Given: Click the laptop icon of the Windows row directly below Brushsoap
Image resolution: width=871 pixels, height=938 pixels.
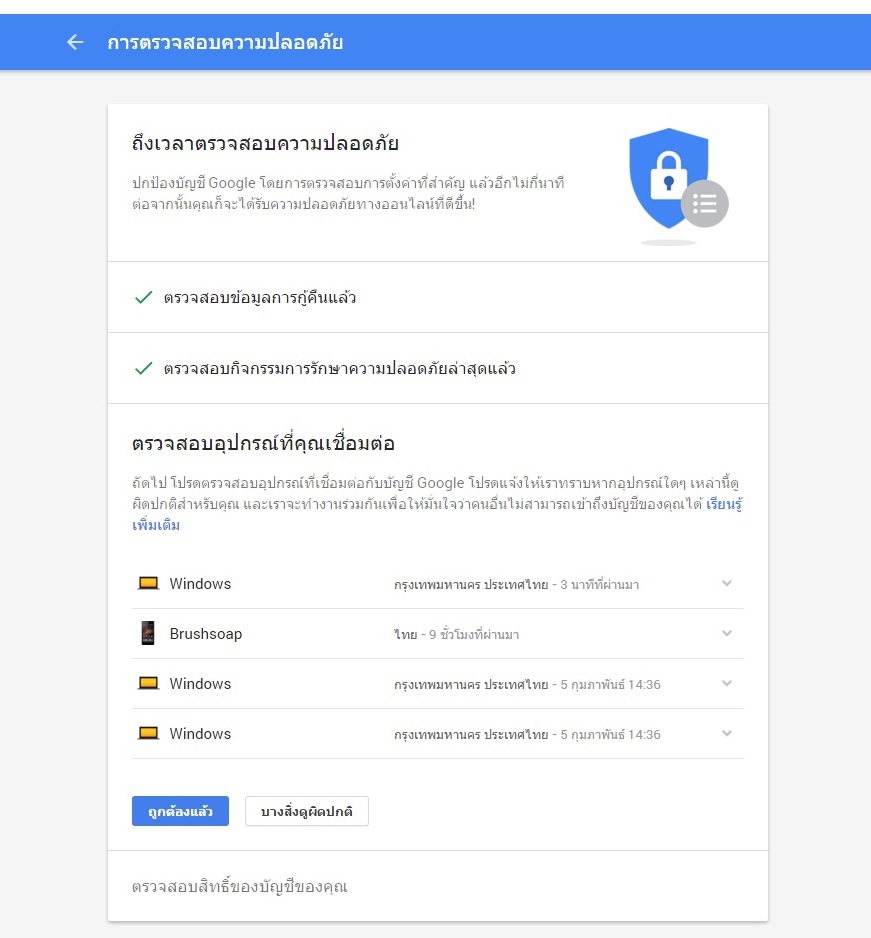Looking at the screenshot, I should (x=148, y=683).
